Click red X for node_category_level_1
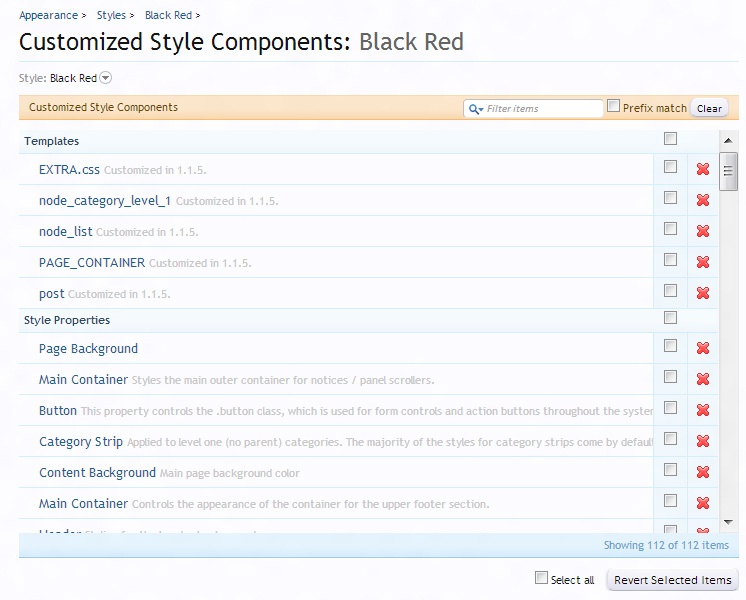 point(703,200)
